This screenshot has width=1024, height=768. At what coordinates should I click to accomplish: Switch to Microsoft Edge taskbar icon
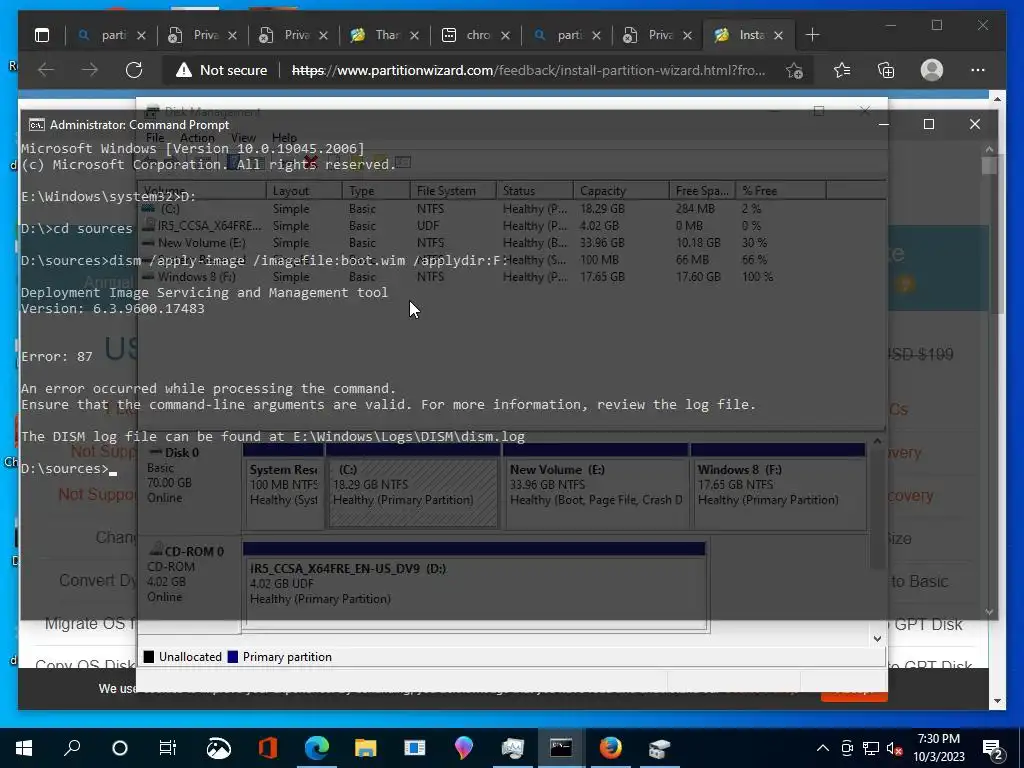317,748
